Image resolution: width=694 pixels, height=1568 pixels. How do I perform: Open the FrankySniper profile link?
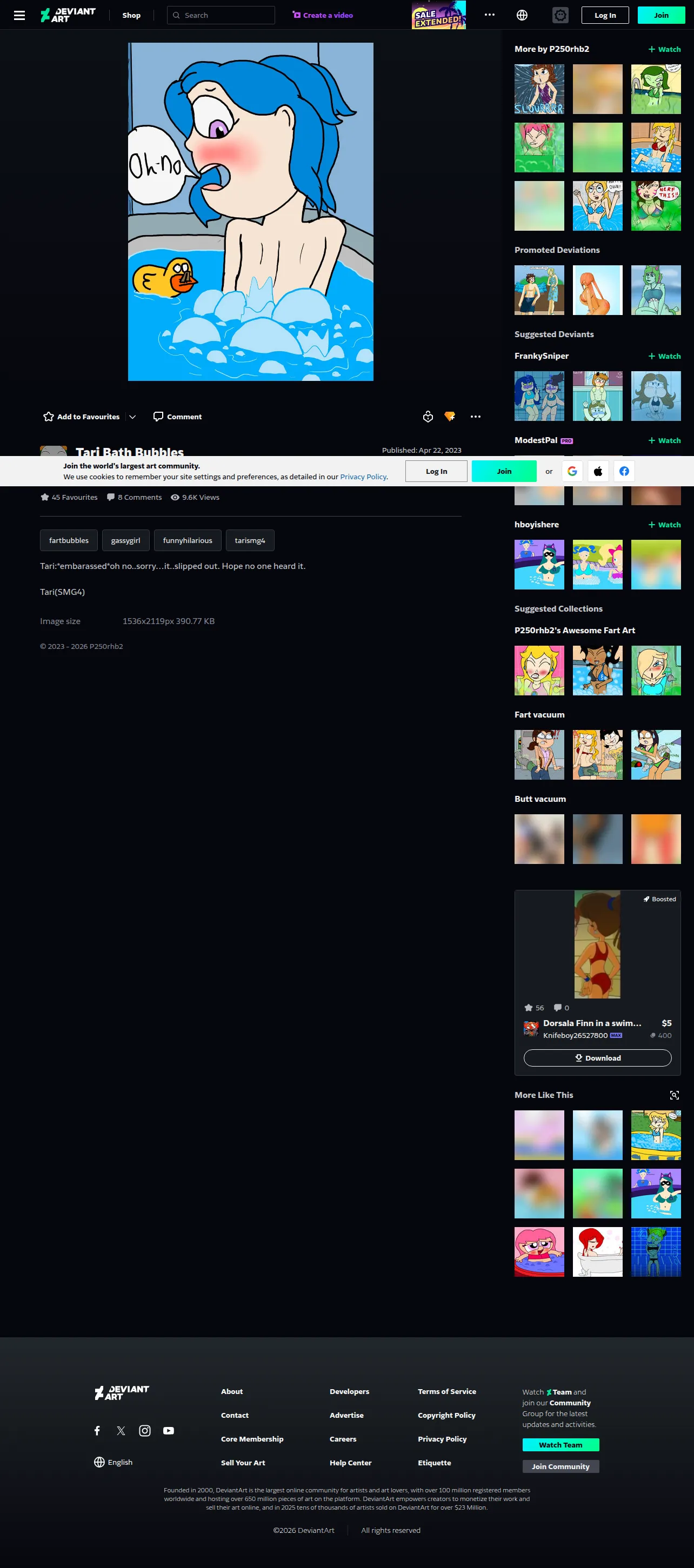click(542, 356)
